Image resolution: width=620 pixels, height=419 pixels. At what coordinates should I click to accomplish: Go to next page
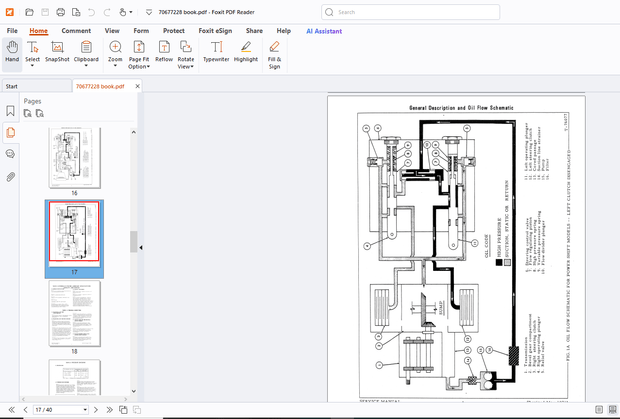pyautogui.click(x=96, y=410)
